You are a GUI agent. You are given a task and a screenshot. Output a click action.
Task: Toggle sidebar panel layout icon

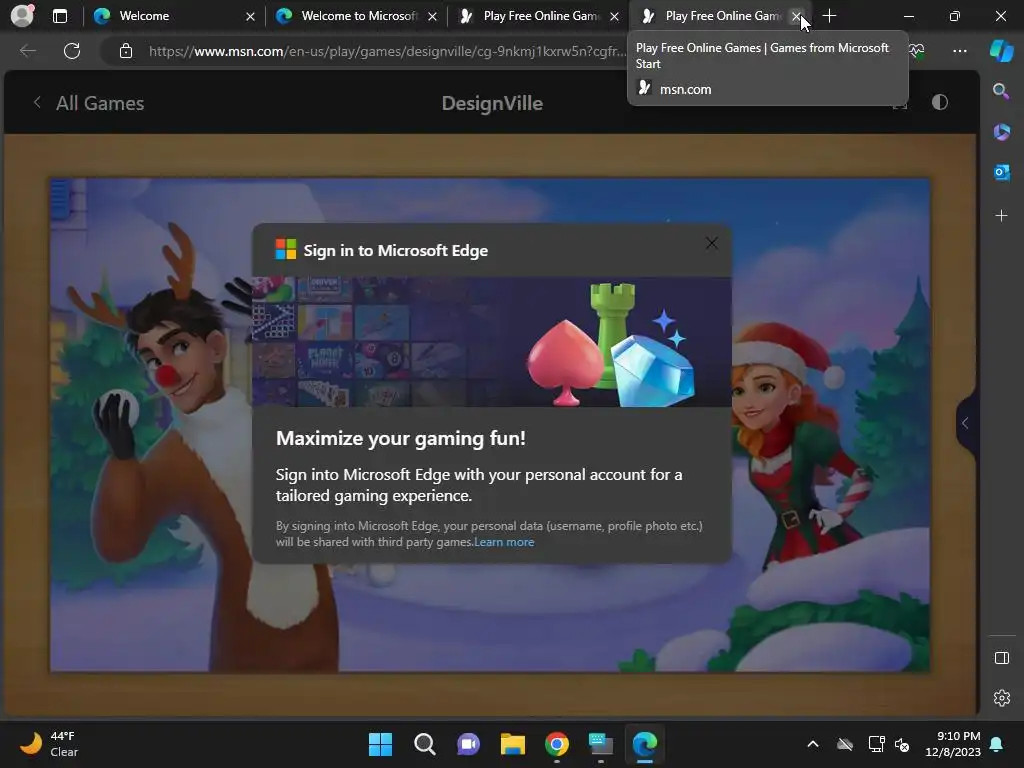[x=1001, y=658]
